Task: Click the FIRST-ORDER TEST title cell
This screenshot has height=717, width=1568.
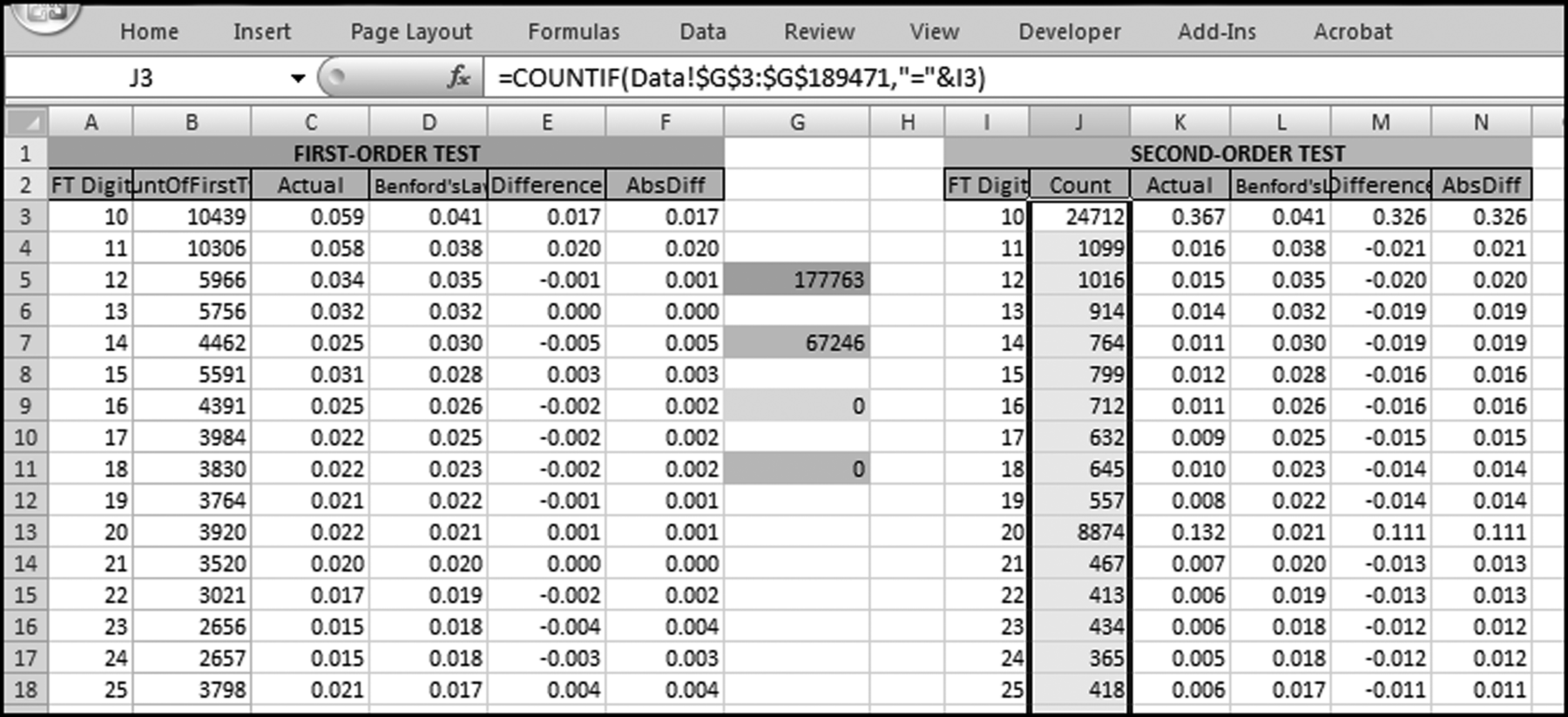Action: pos(386,153)
